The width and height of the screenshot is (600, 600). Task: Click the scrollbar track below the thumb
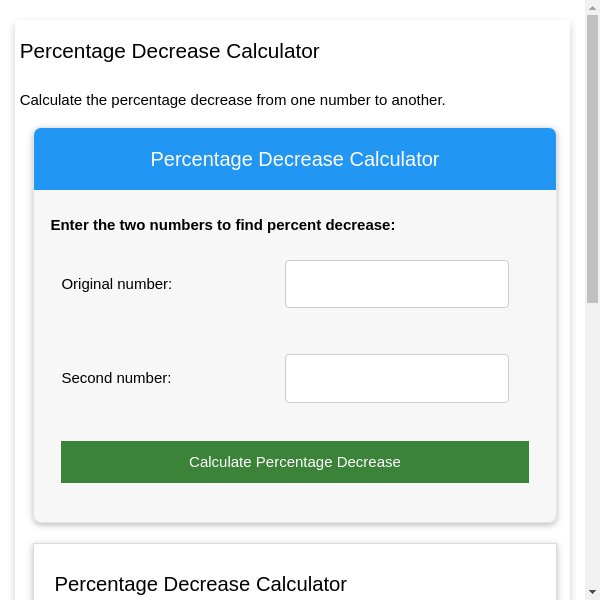point(592,450)
